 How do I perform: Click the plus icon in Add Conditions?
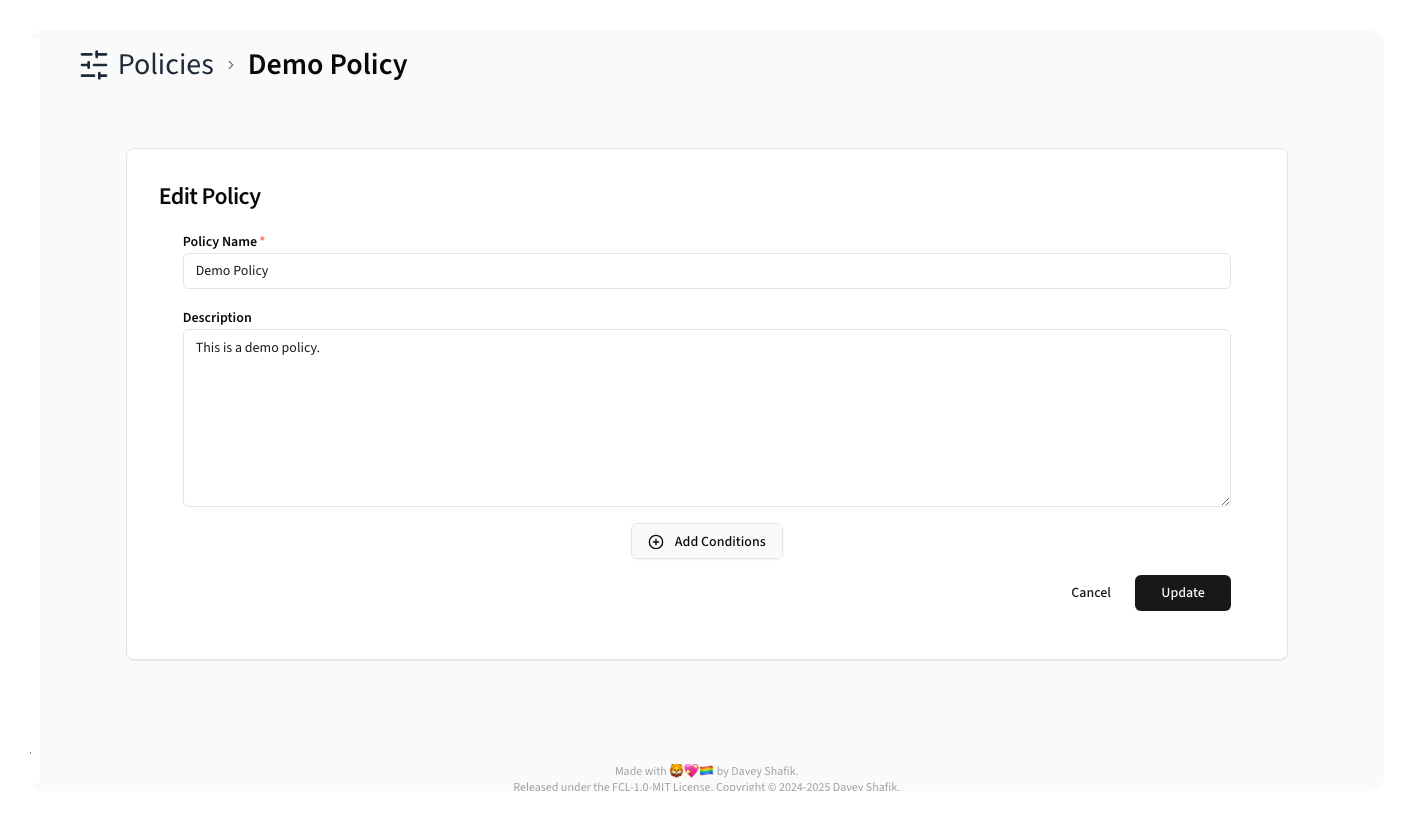pos(656,541)
